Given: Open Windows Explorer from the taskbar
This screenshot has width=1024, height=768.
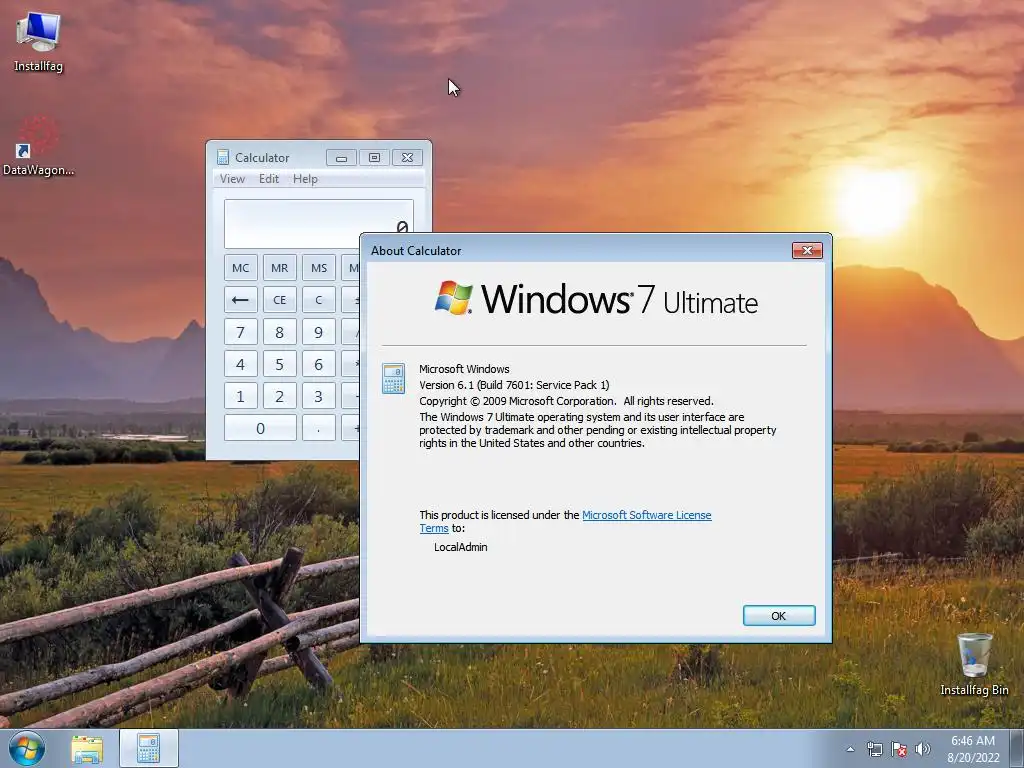Looking at the screenshot, I should pos(87,749).
